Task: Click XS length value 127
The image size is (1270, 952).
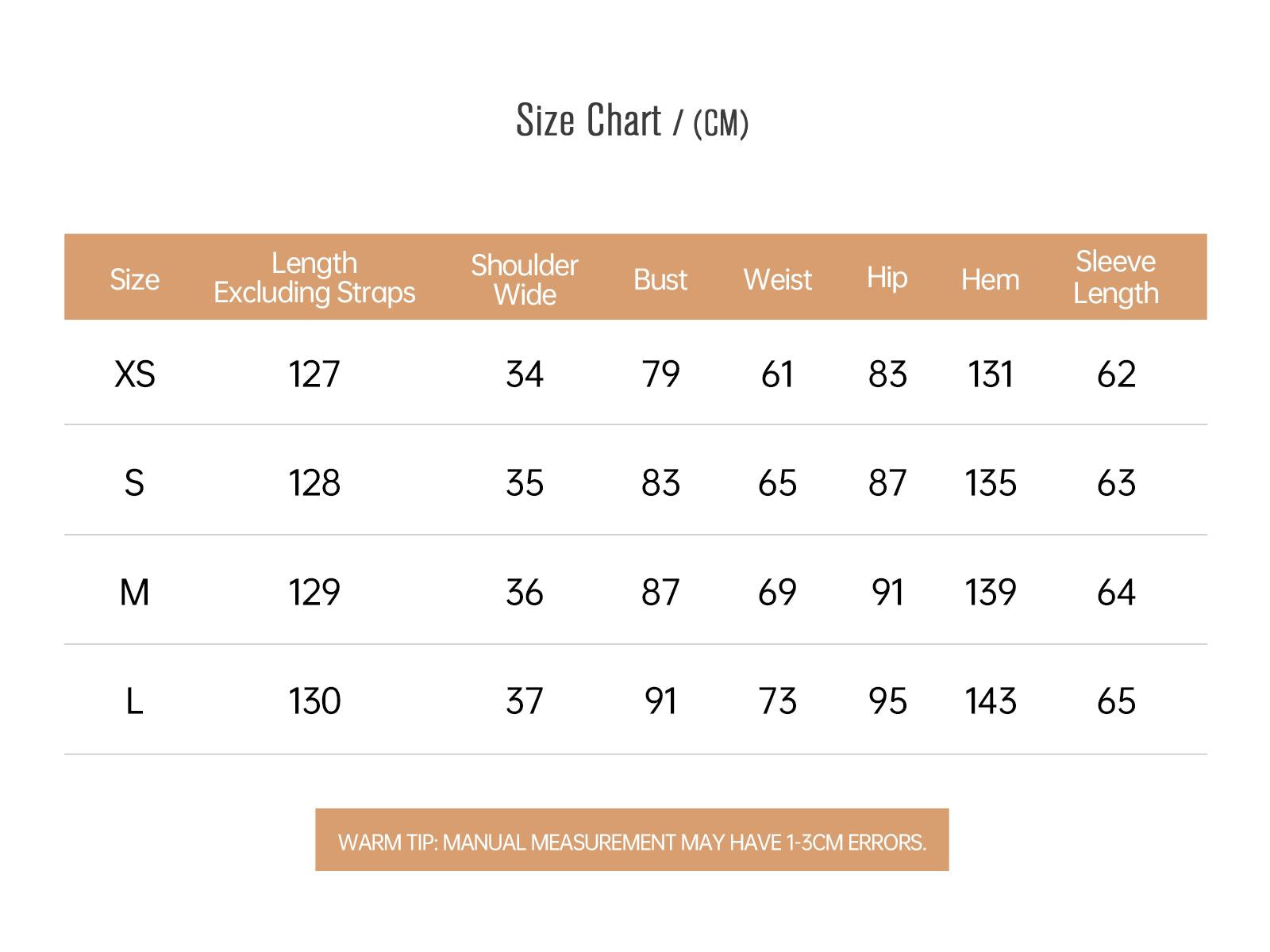Action: (314, 374)
